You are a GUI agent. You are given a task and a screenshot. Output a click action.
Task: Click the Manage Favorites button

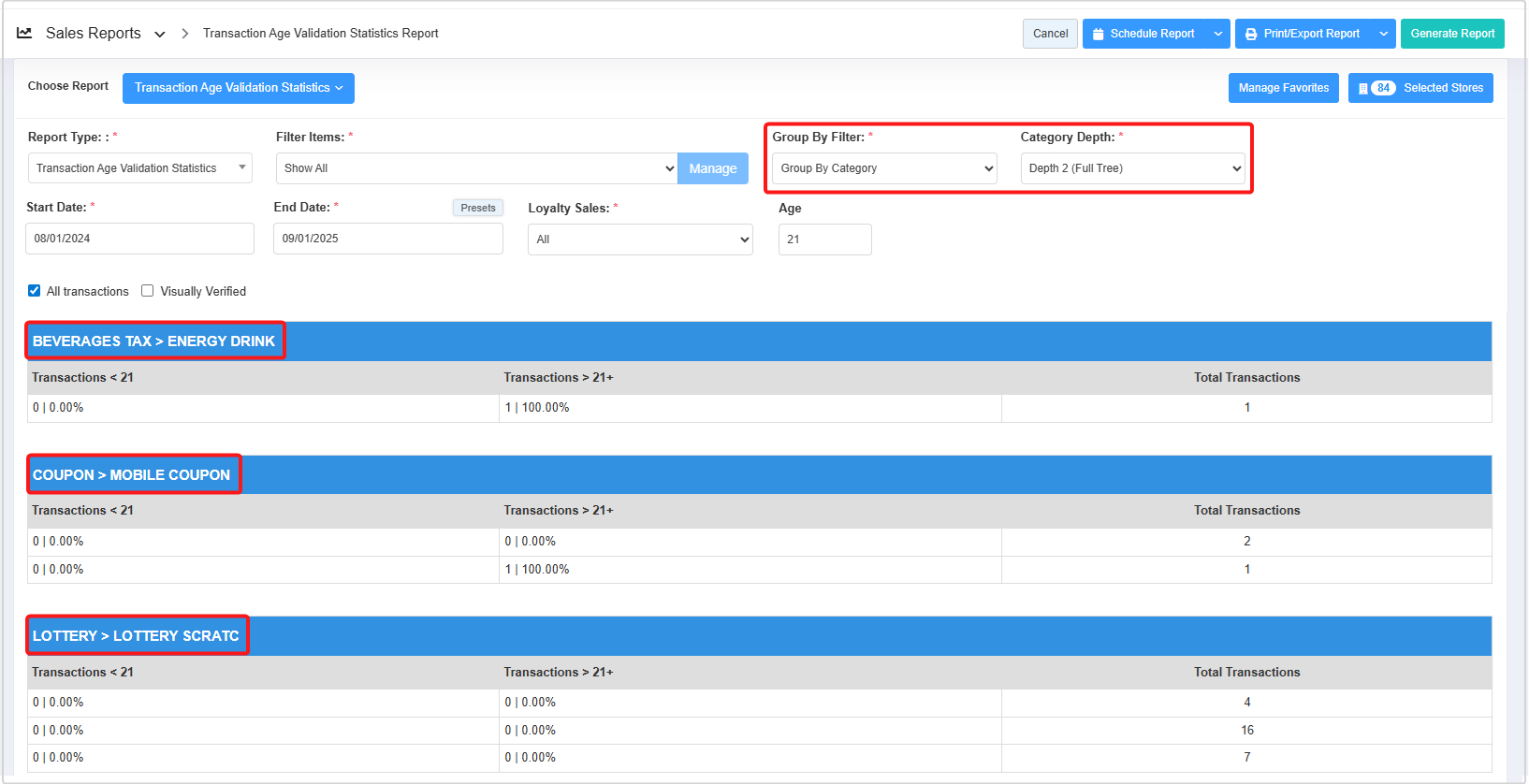pyautogui.click(x=1283, y=88)
